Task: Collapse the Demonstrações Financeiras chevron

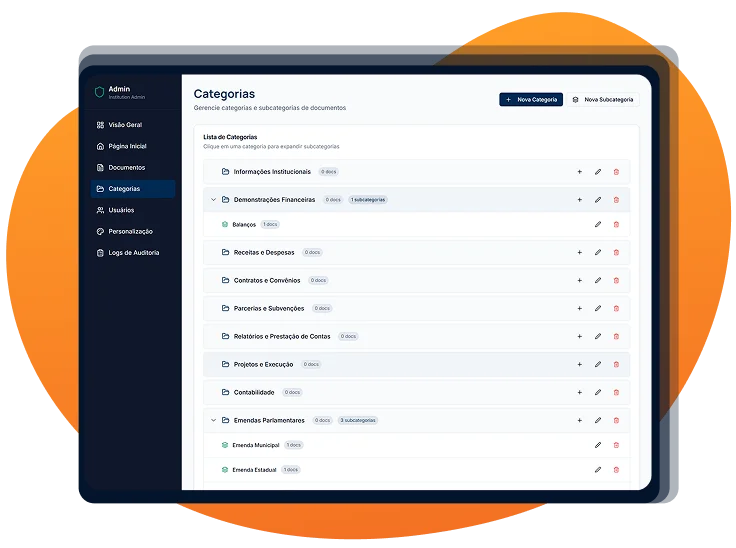Action: click(x=213, y=200)
